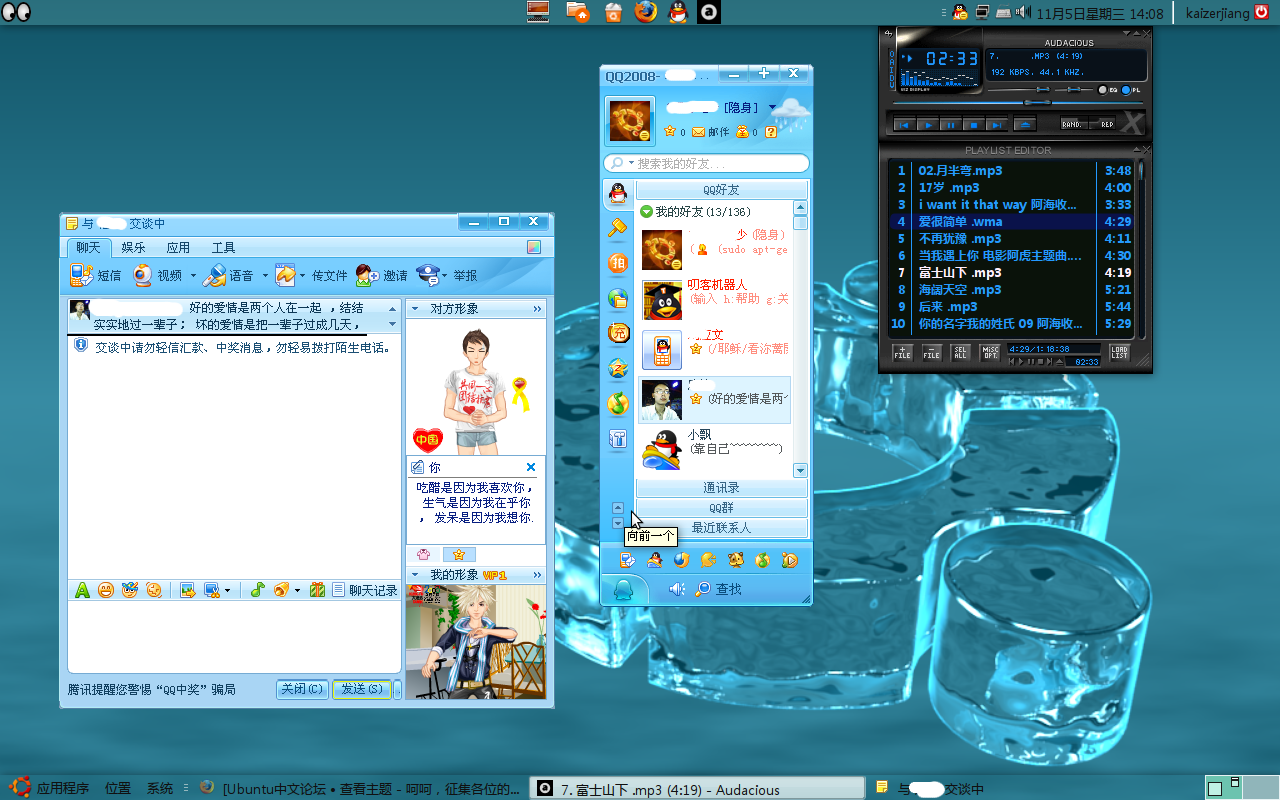Open the QQ mail envelope icon
The height and width of the screenshot is (800, 1280).
[698, 132]
